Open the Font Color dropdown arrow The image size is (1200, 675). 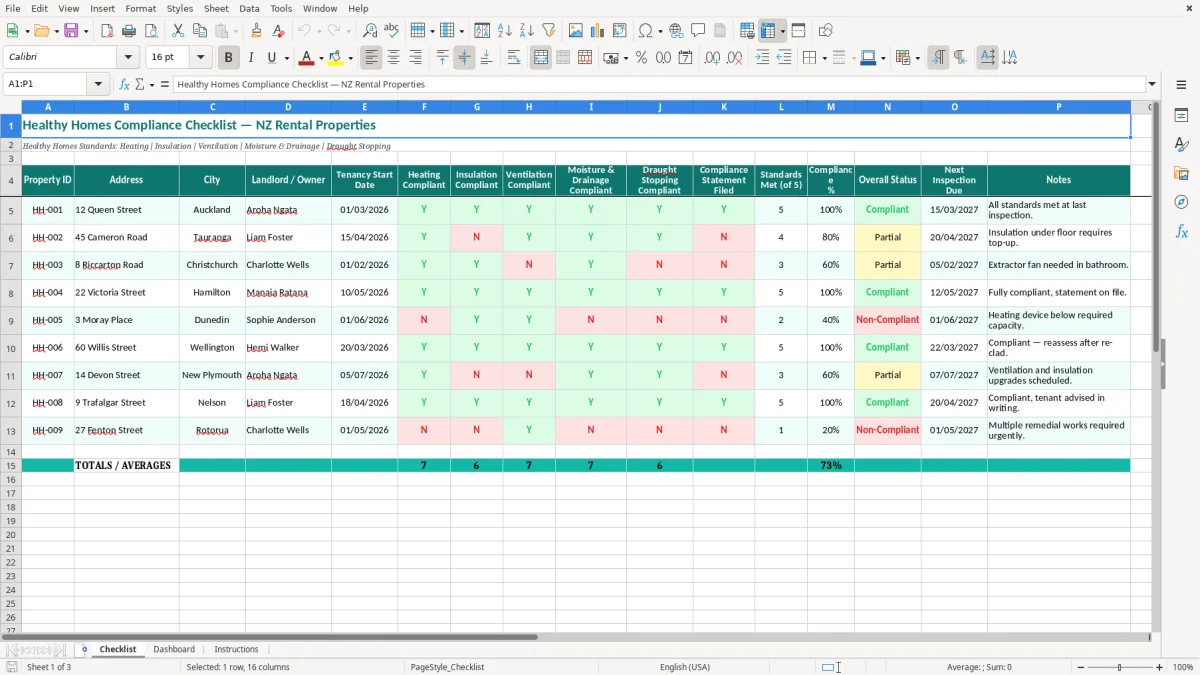320,58
